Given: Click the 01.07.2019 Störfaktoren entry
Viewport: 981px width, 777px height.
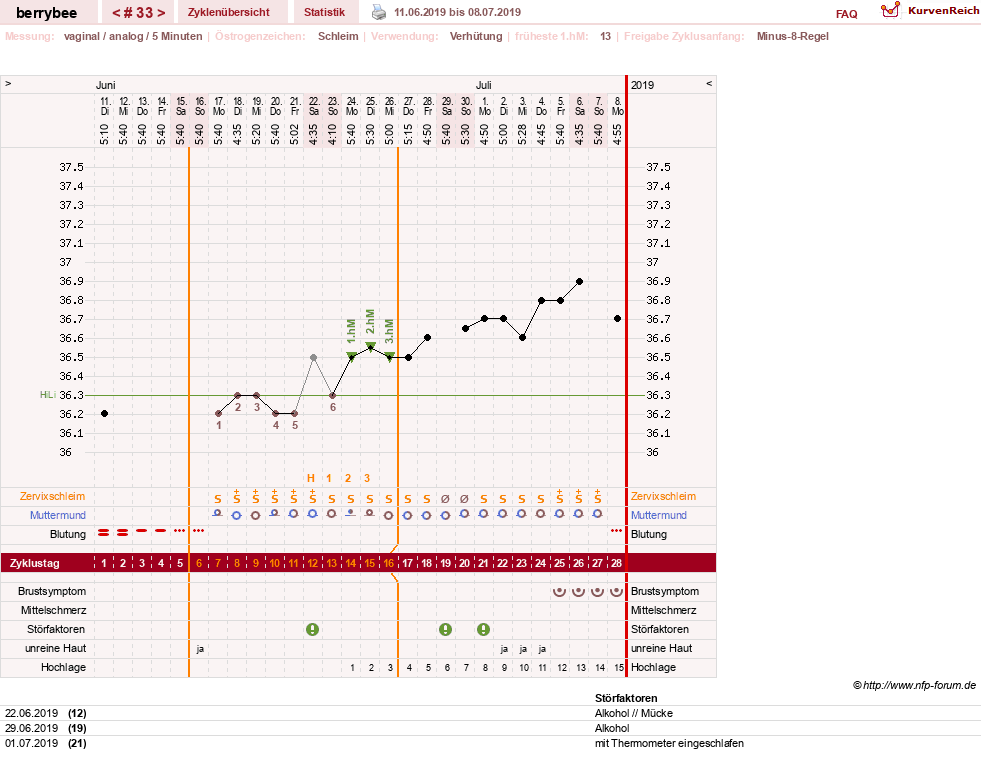Looking at the screenshot, I should point(46,743).
